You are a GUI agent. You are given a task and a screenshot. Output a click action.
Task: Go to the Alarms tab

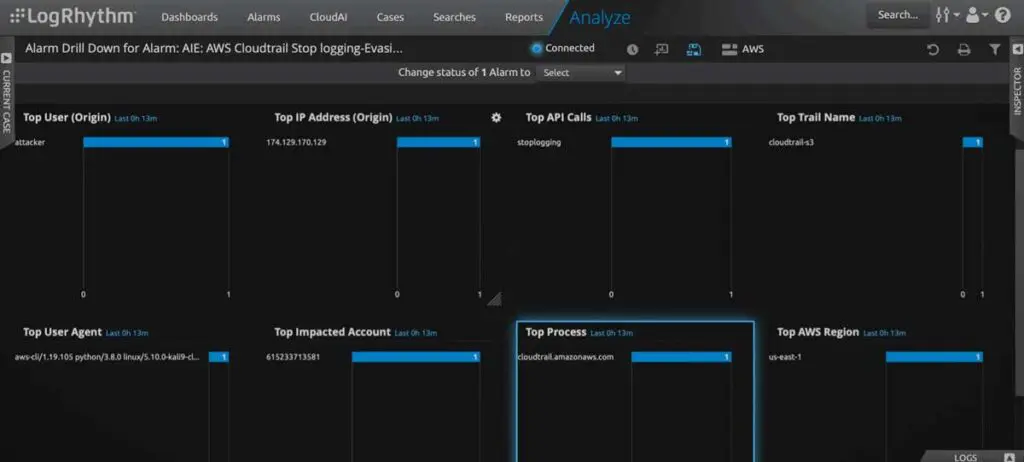pyautogui.click(x=264, y=18)
